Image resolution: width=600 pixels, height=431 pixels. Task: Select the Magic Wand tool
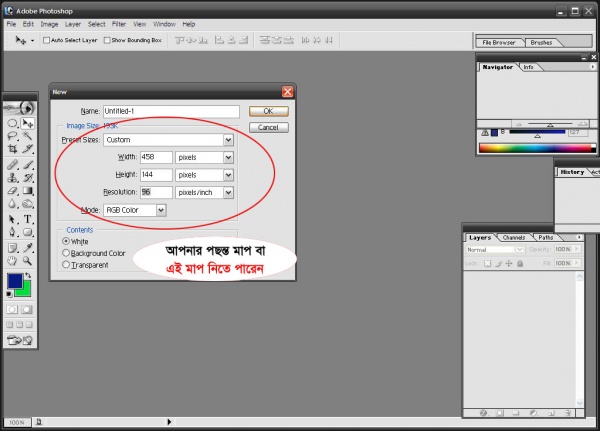click(27, 136)
